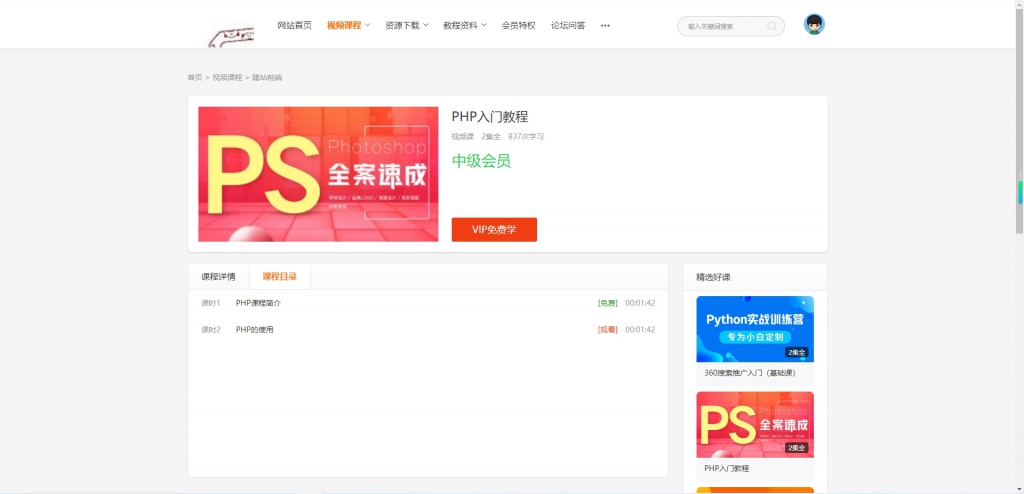
Task: Click the 精选好课 sidebar heading
Action: [713, 277]
